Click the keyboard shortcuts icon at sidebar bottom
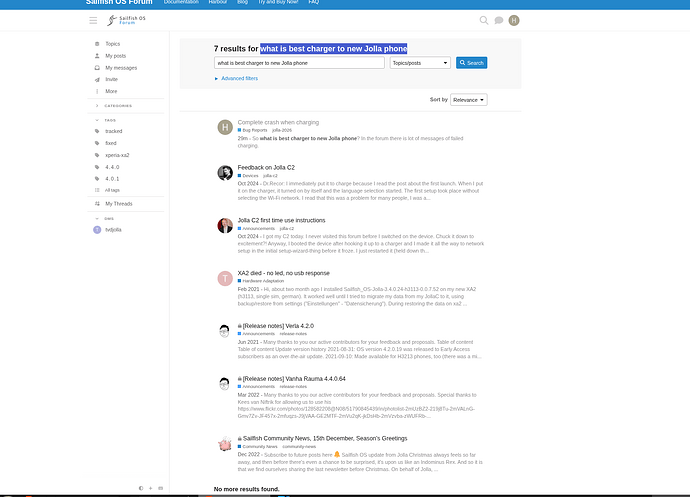This screenshot has width=690, height=497. 161,488
